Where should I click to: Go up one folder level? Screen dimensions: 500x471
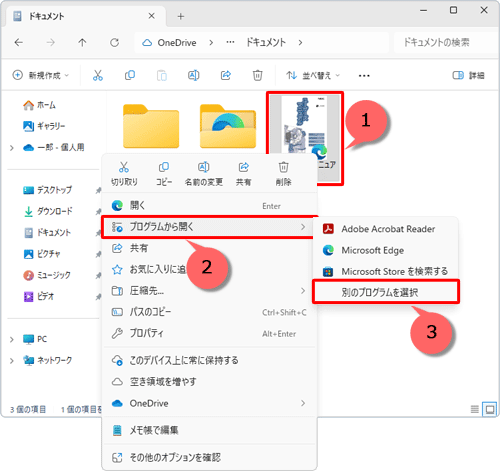tap(82, 42)
